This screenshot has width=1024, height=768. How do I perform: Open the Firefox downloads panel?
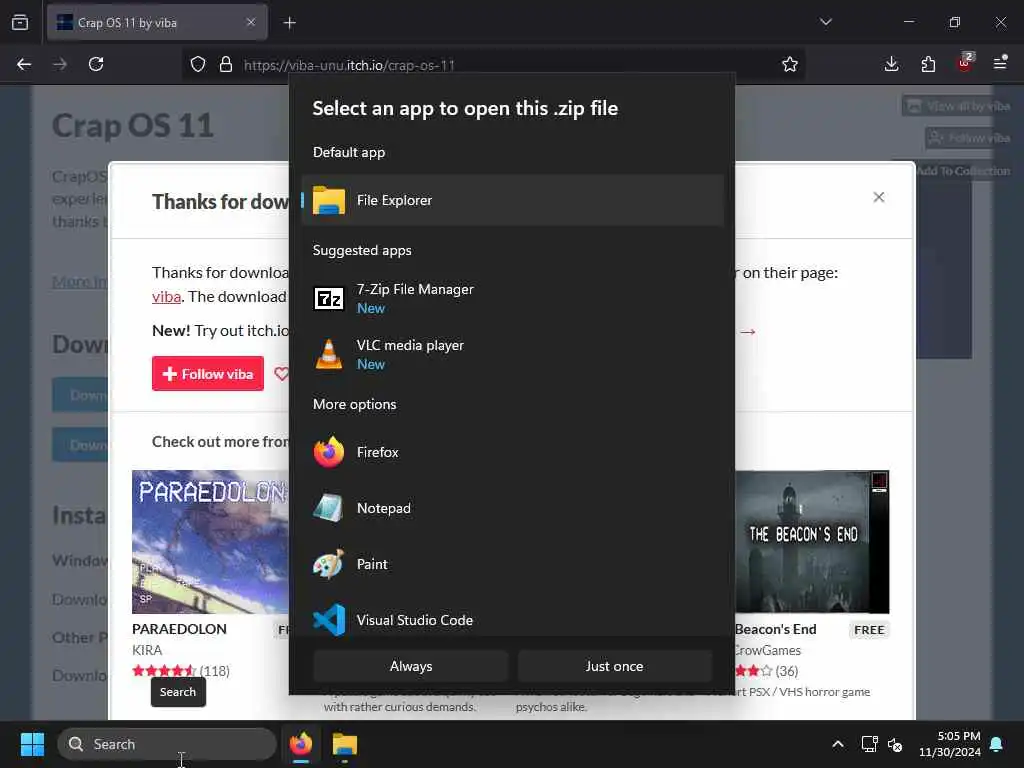pos(891,64)
